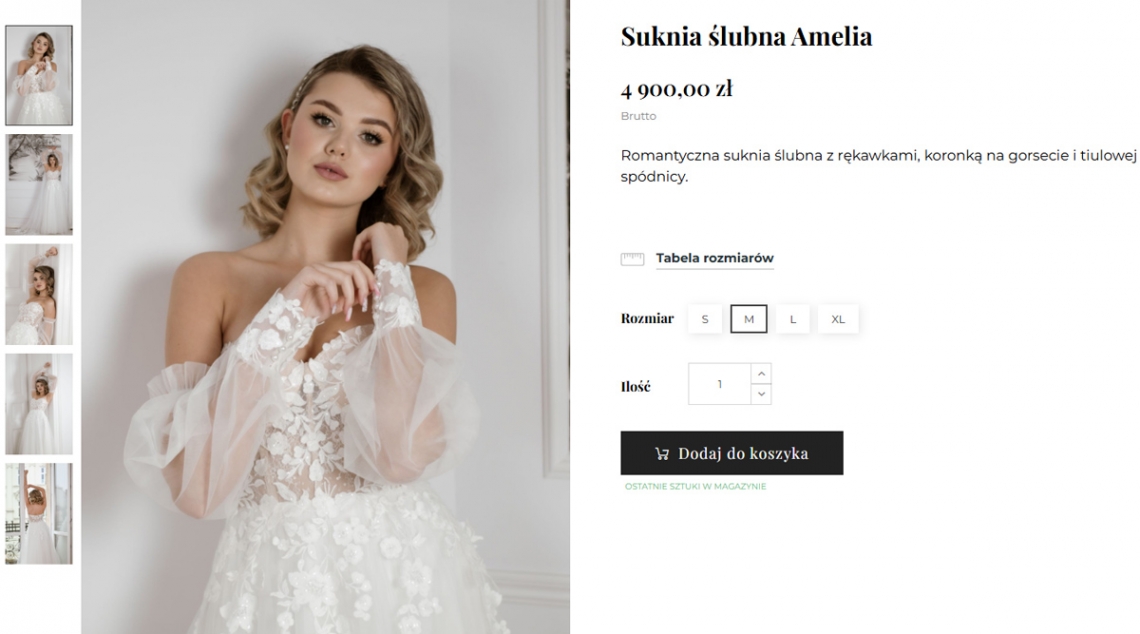Click the 4 900,00 zł price
This screenshot has width=1140, height=634.
(x=676, y=90)
